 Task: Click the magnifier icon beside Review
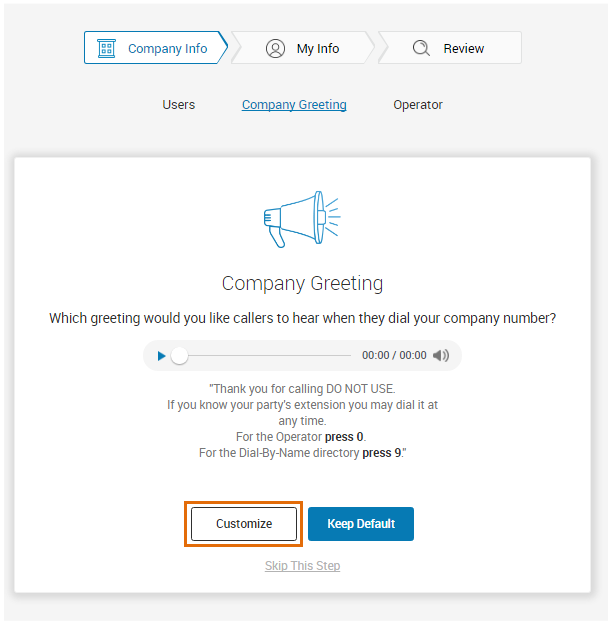(x=421, y=48)
